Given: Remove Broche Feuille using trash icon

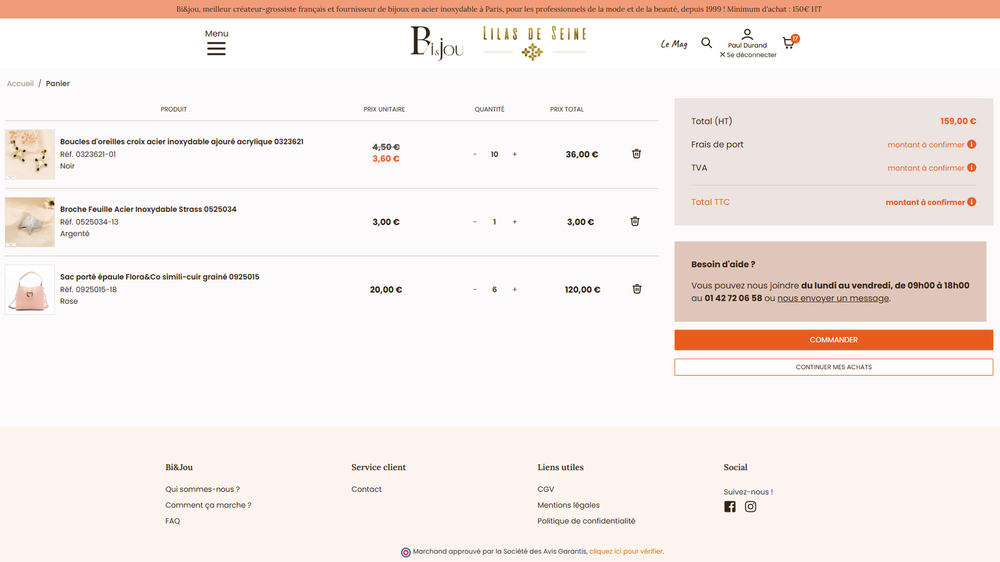Looking at the screenshot, I should (x=636, y=222).
